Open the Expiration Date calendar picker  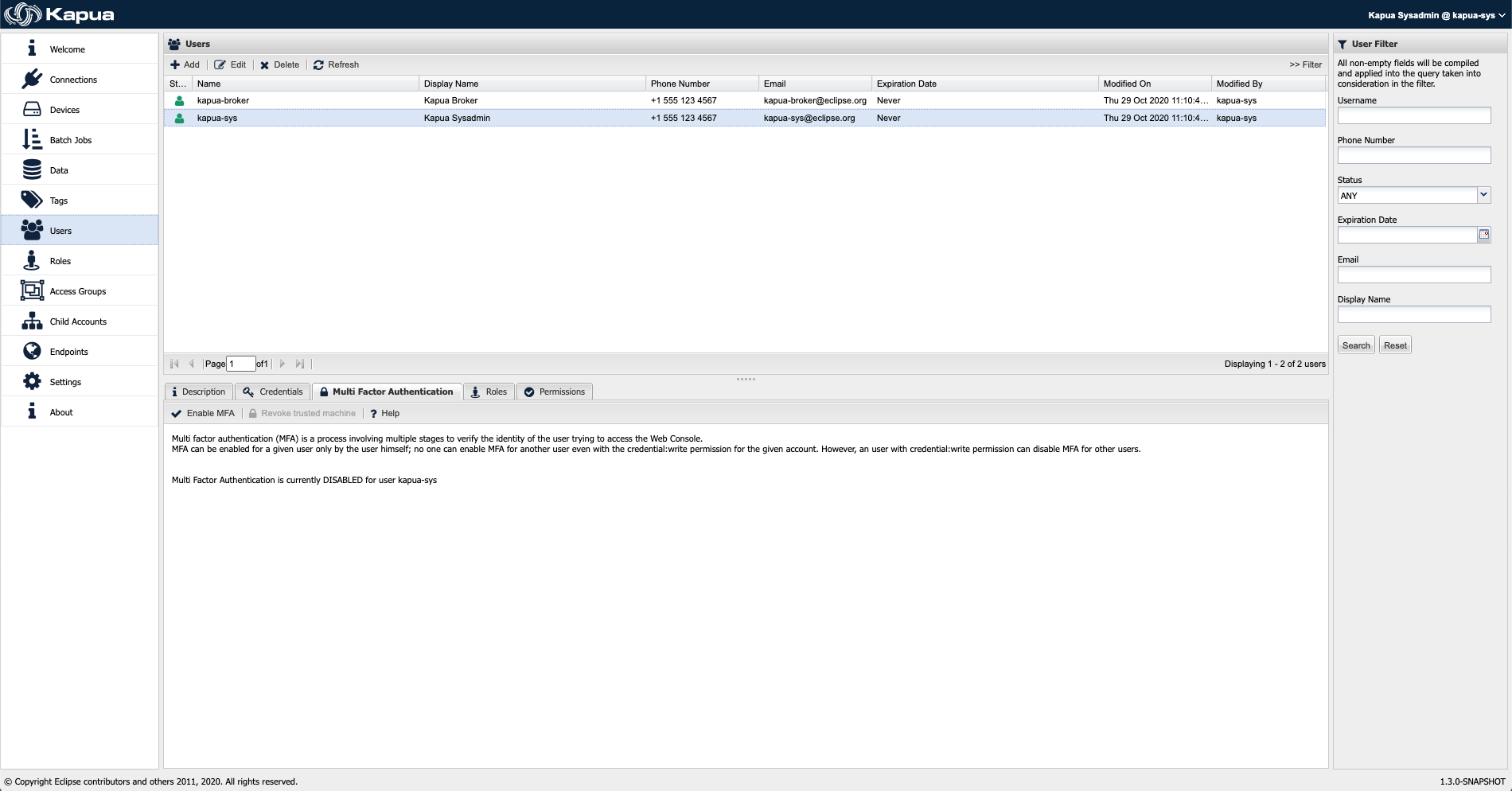point(1483,234)
